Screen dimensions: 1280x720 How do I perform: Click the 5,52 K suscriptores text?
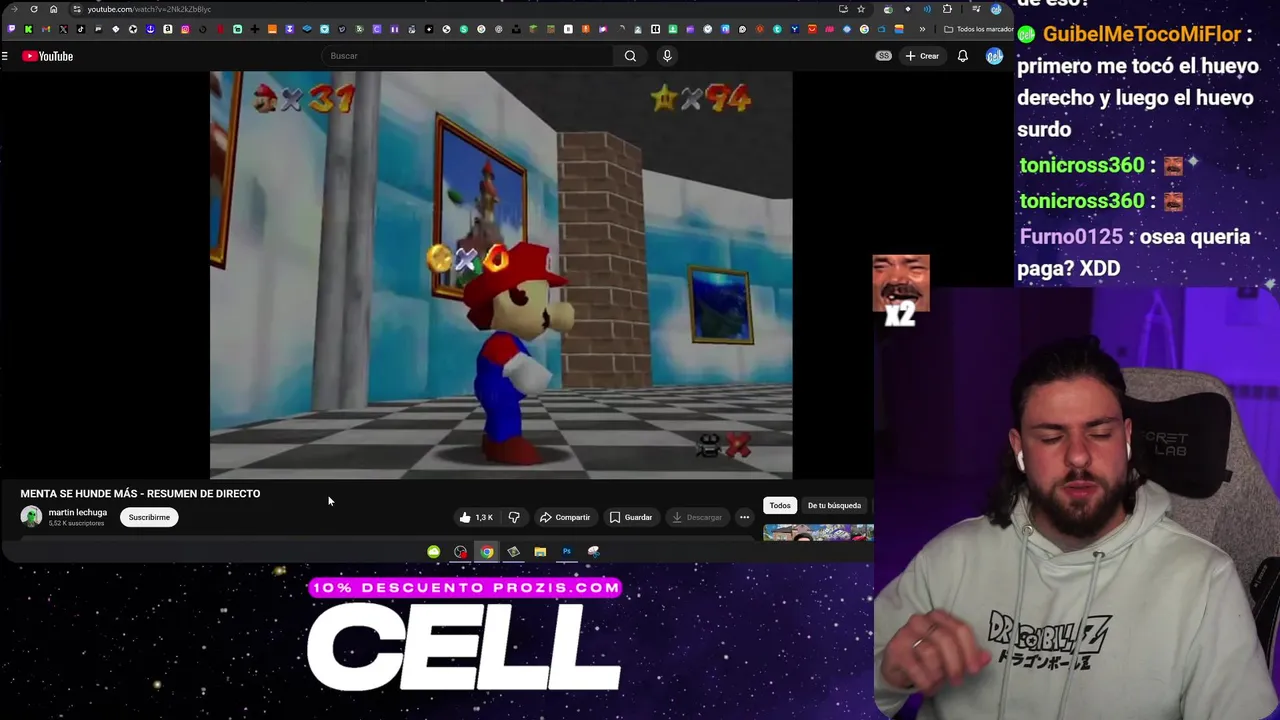coord(76,524)
